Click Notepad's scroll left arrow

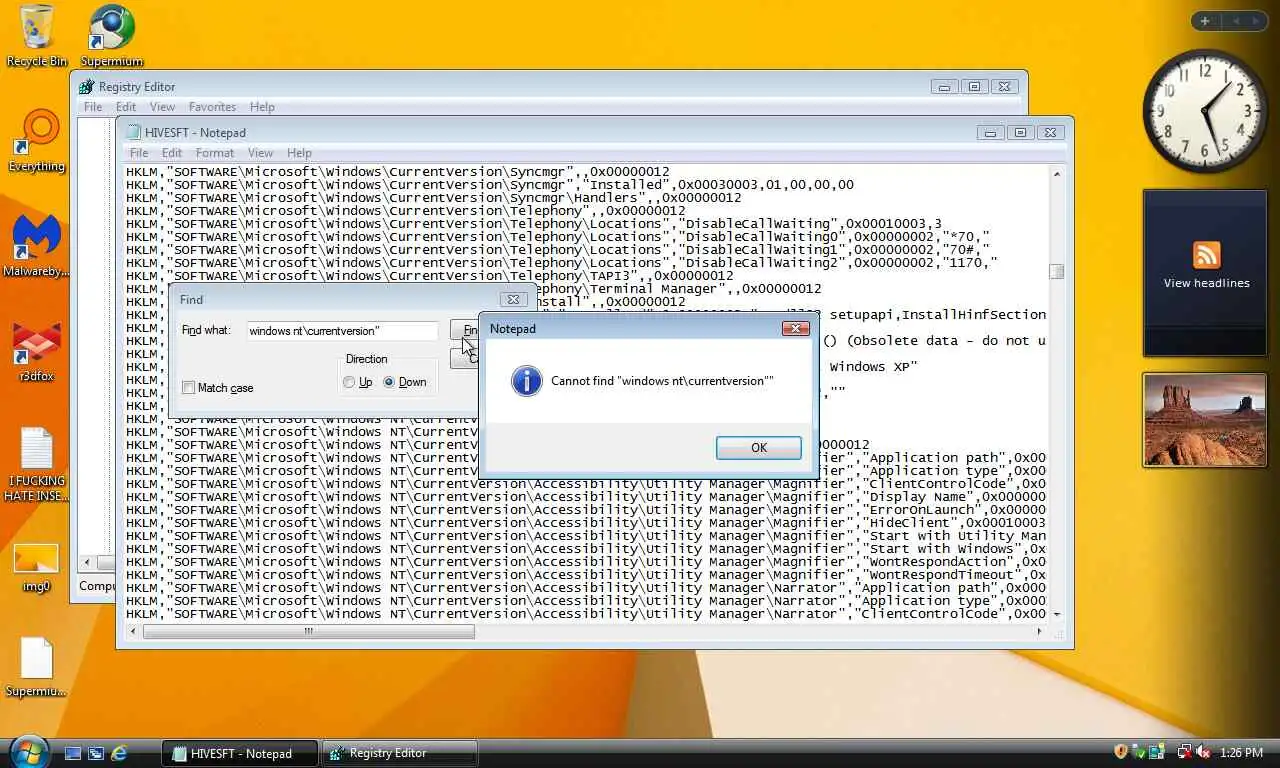pyautogui.click(x=133, y=632)
